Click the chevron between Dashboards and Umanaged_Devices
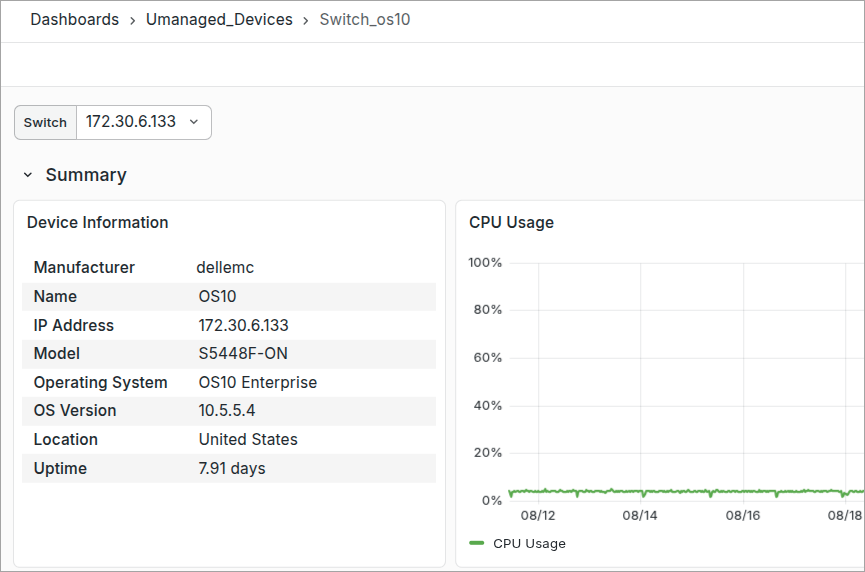Screen dimensions: 865x572 point(132,21)
